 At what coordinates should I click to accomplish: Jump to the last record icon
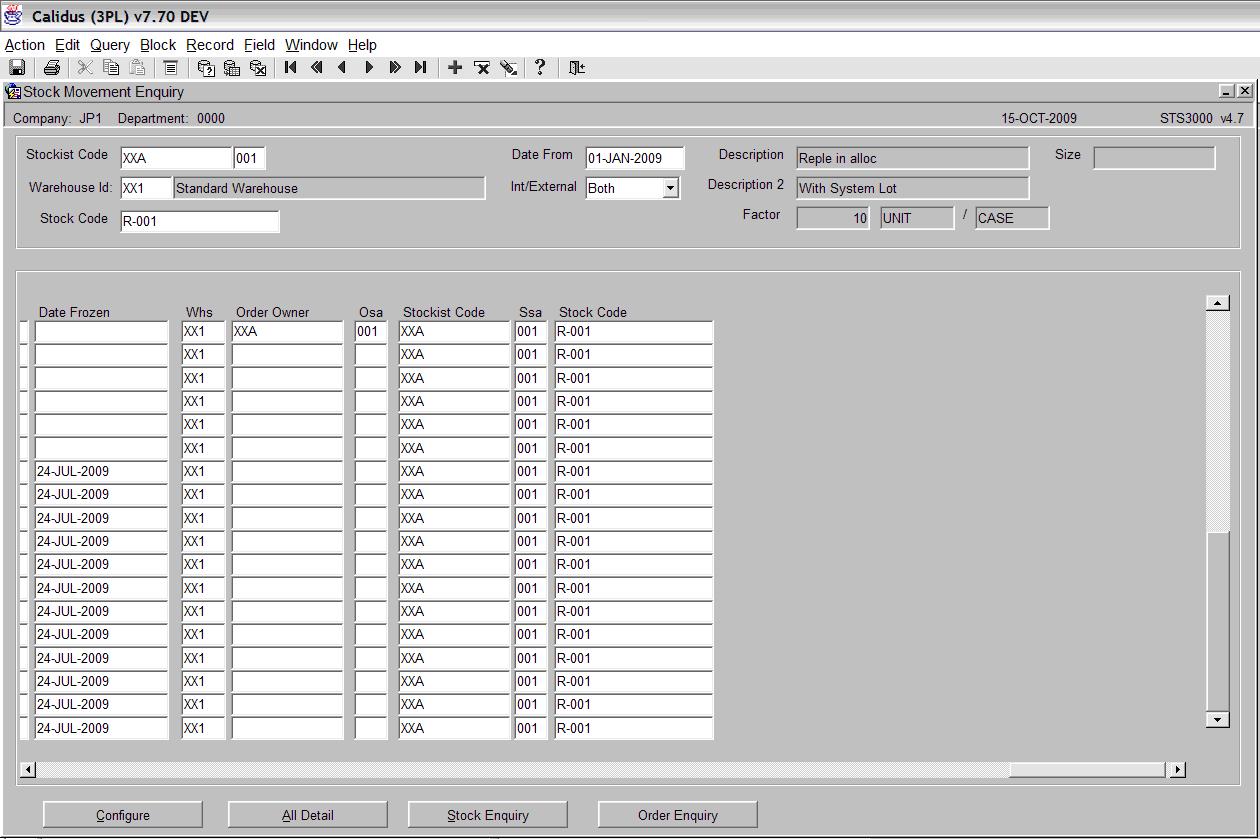421,68
